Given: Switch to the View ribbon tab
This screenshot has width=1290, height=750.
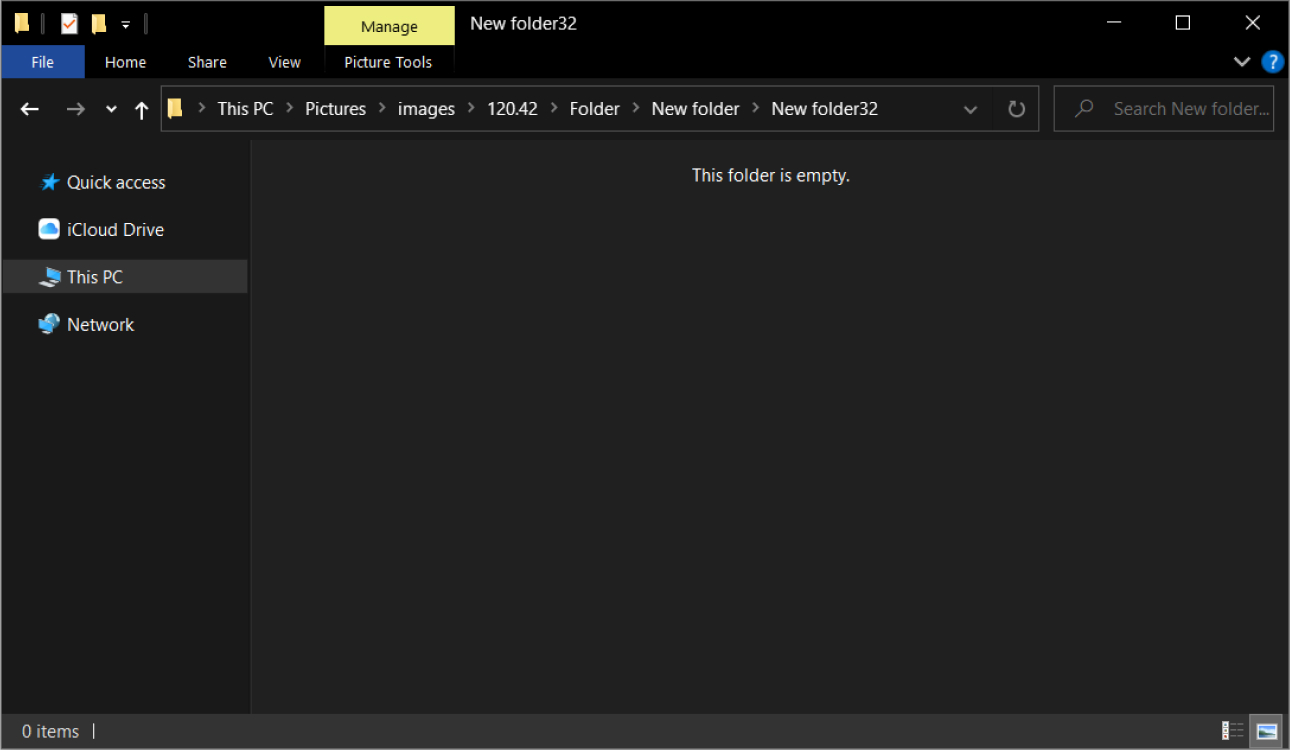Looking at the screenshot, I should [x=283, y=61].
